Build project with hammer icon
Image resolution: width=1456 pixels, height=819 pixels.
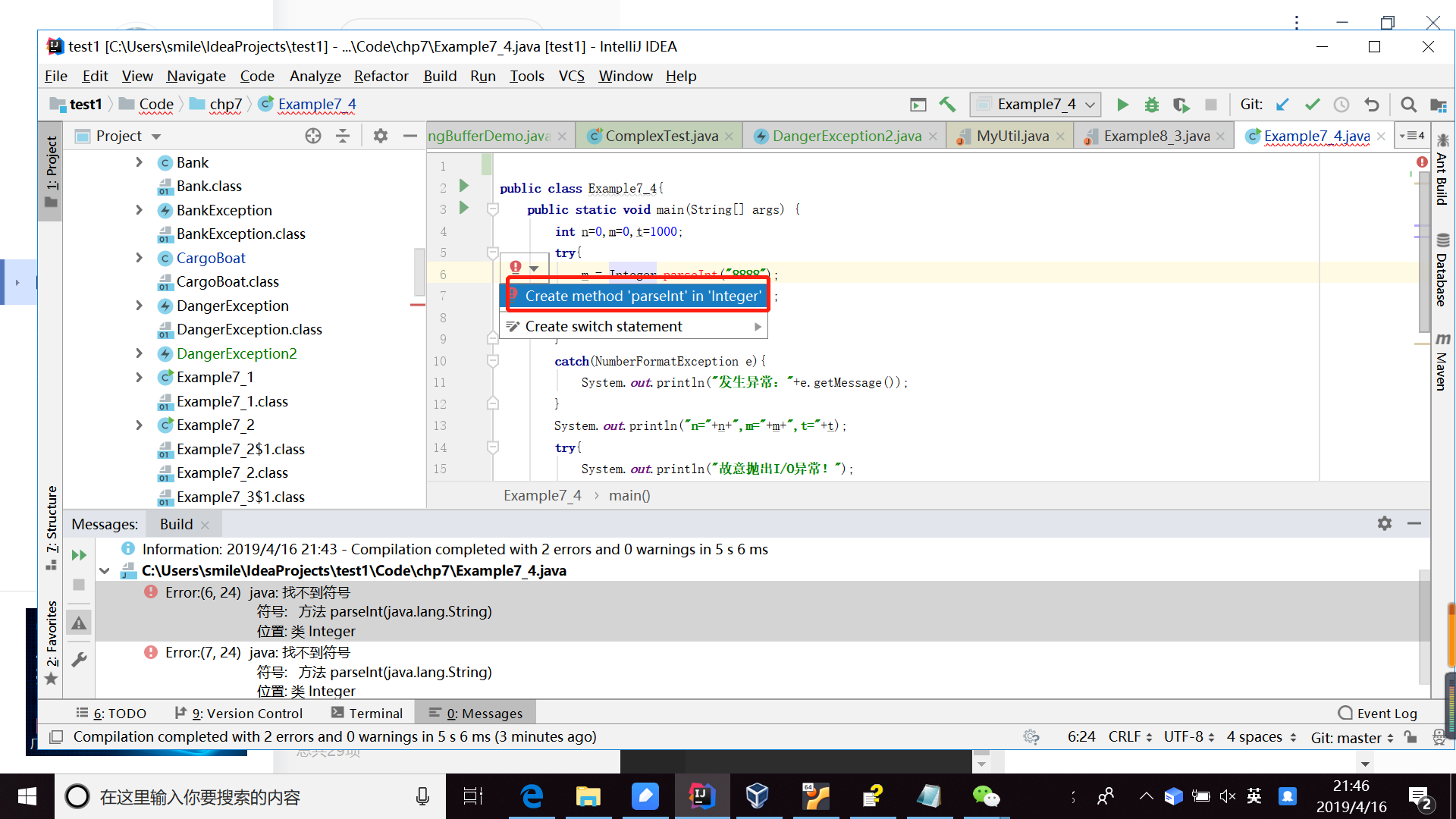click(x=947, y=105)
